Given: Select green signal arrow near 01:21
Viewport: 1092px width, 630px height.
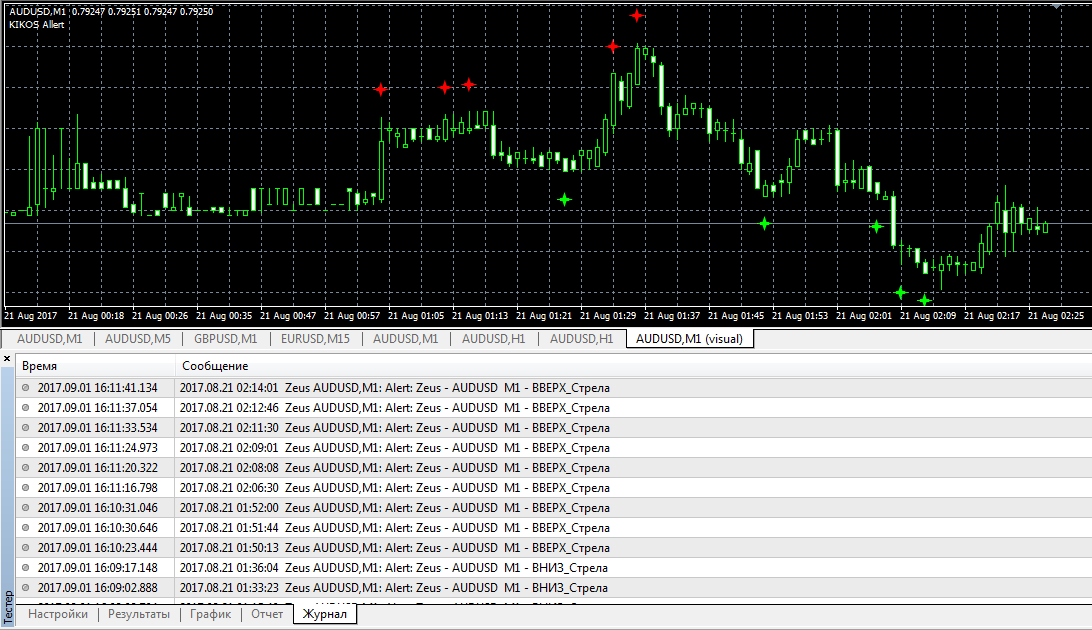Looking at the screenshot, I should click(564, 199).
